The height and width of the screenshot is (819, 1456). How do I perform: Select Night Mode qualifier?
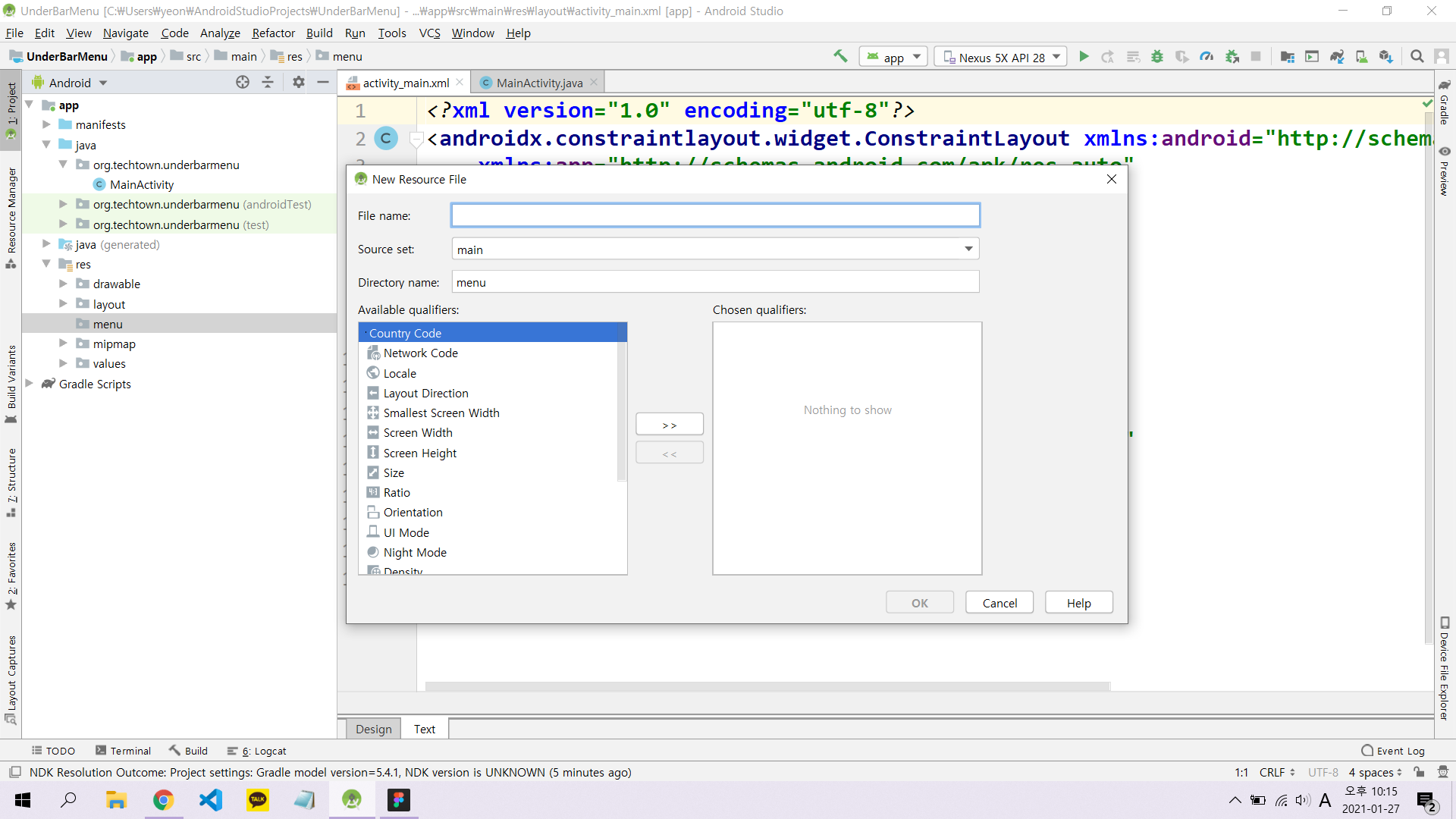click(x=415, y=552)
